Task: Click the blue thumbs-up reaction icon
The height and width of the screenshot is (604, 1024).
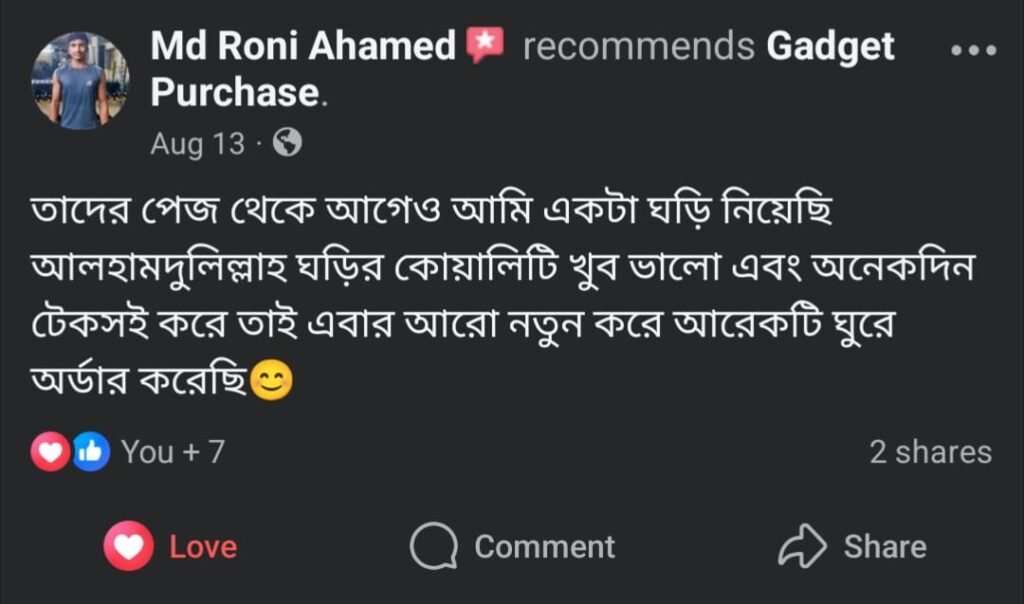Action: coord(90,452)
